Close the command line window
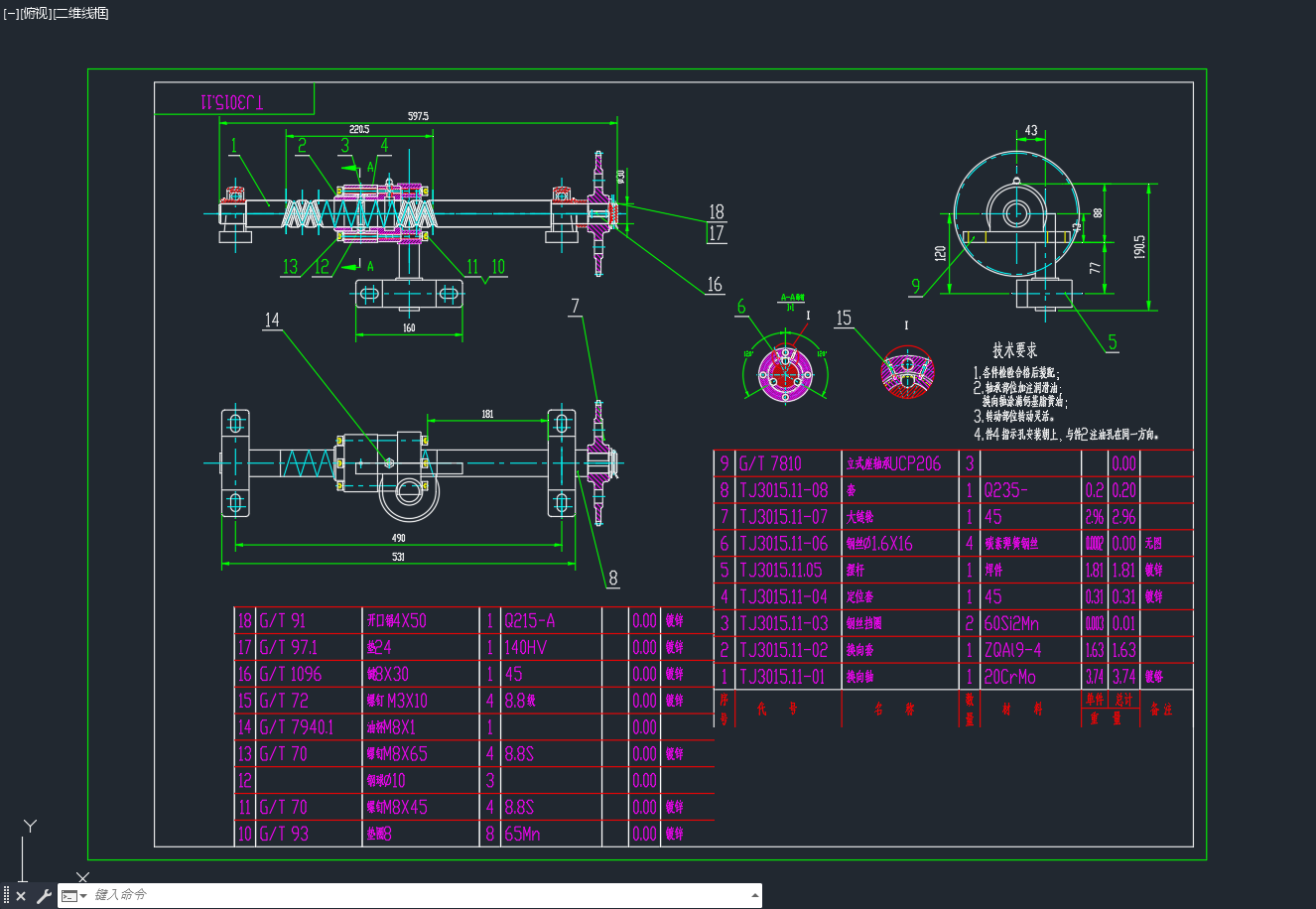The height and width of the screenshot is (909, 1316). pyautogui.click(x=21, y=896)
